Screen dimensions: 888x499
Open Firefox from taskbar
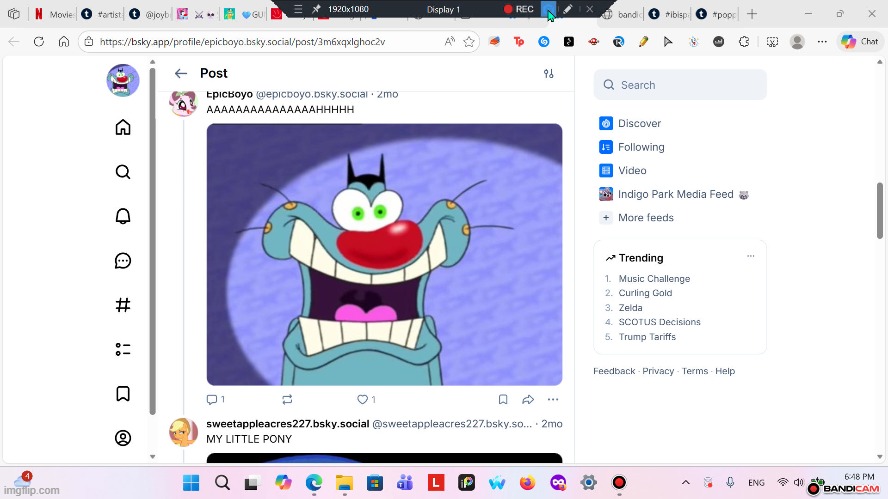click(x=527, y=483)
